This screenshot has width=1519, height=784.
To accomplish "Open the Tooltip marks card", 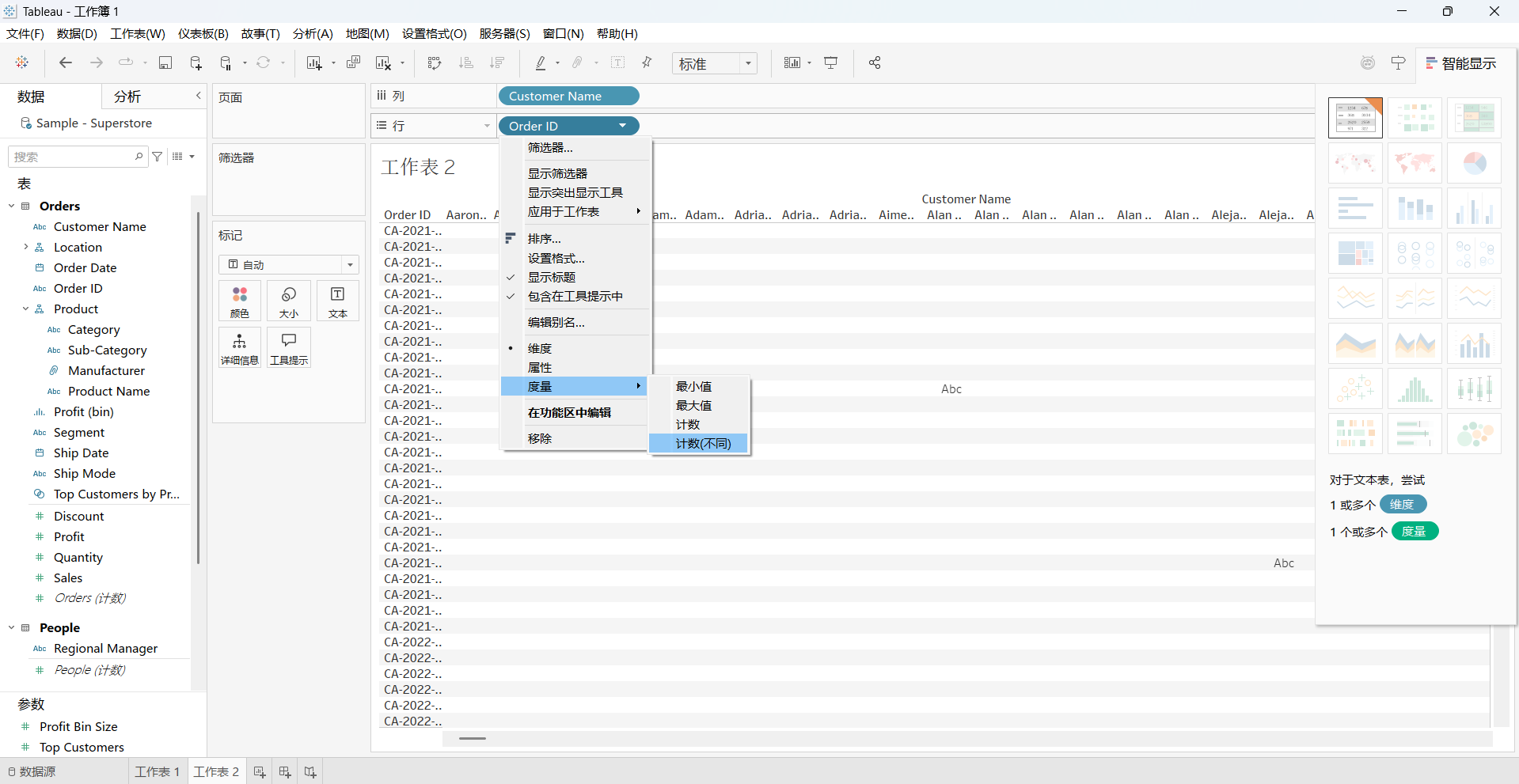I will 289,347.
